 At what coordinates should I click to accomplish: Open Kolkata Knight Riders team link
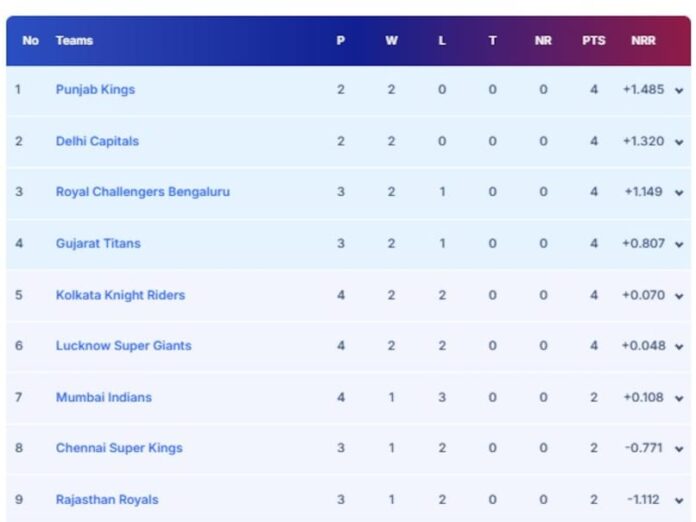pyautogui.click(x=120, y=295)
